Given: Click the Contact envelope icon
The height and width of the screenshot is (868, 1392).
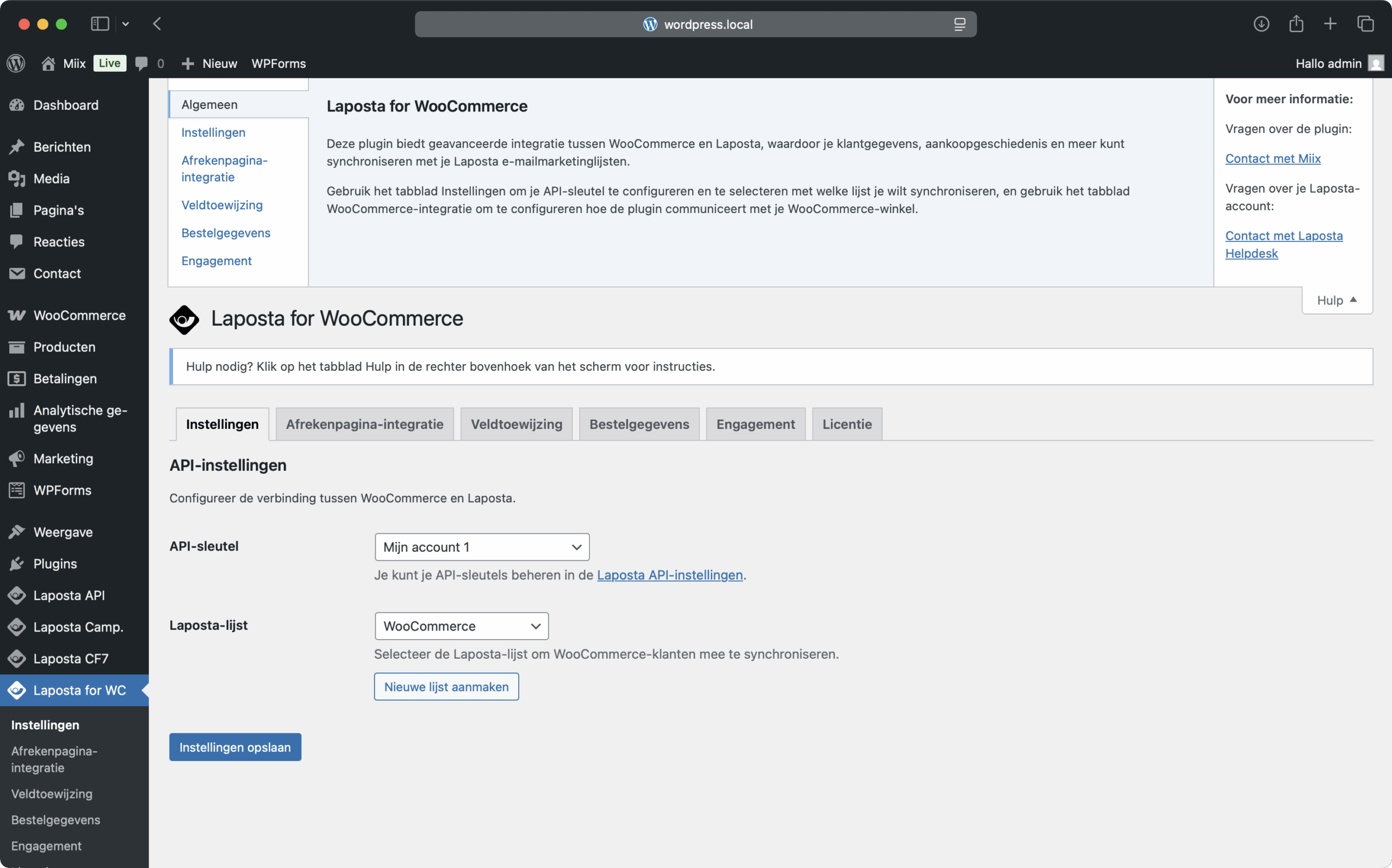Looking at the screenshot, I should (x=17, y=273).
